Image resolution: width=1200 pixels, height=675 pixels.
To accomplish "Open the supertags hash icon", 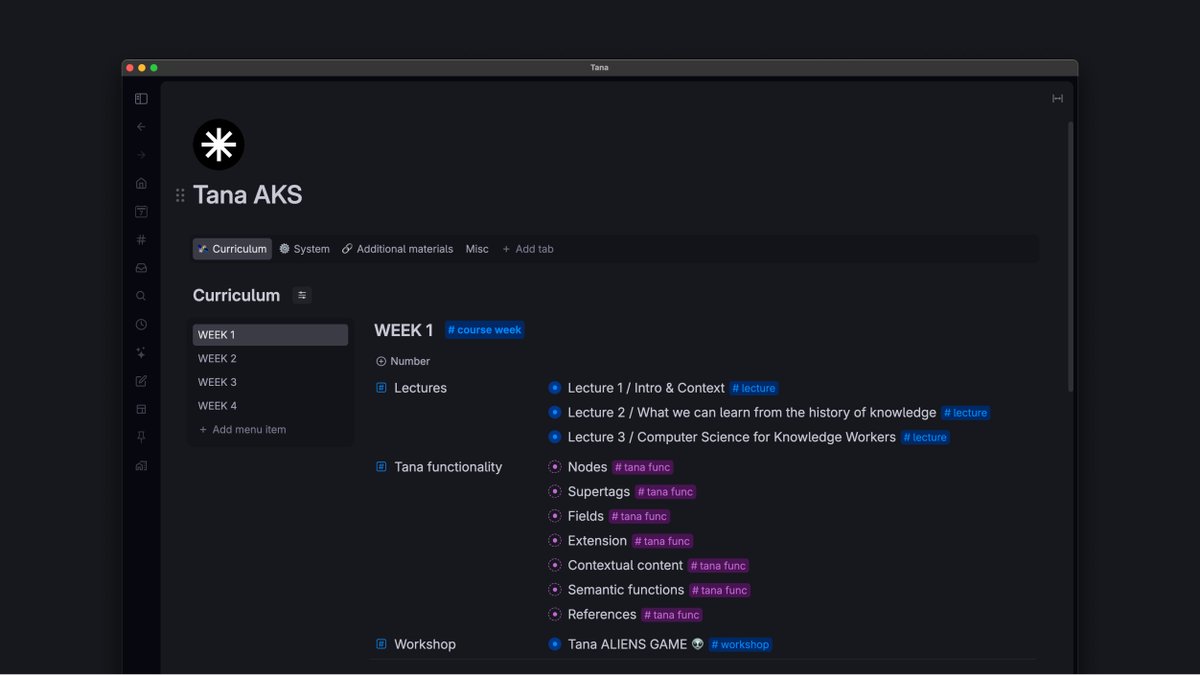I will coord(141,240).
